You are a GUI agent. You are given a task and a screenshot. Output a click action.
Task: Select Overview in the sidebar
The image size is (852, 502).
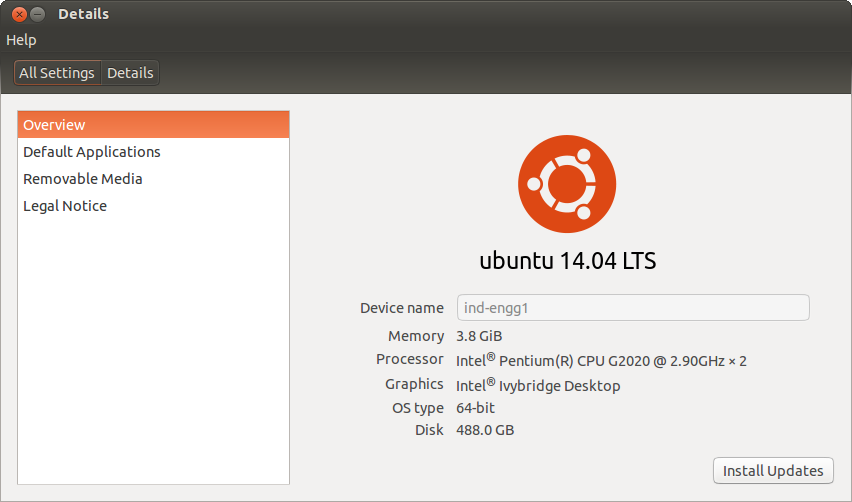coord(153,125)
